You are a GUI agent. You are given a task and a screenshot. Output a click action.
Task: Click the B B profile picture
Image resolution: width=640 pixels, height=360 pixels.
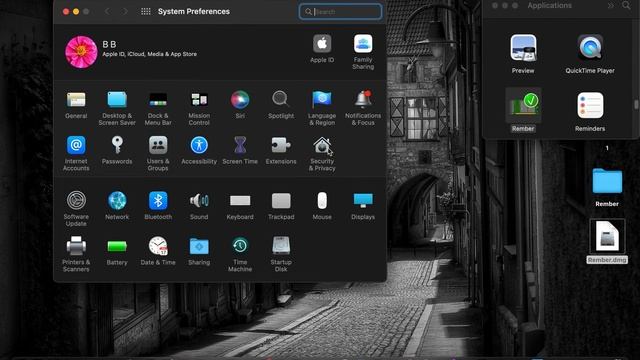(x=81, y=52)
